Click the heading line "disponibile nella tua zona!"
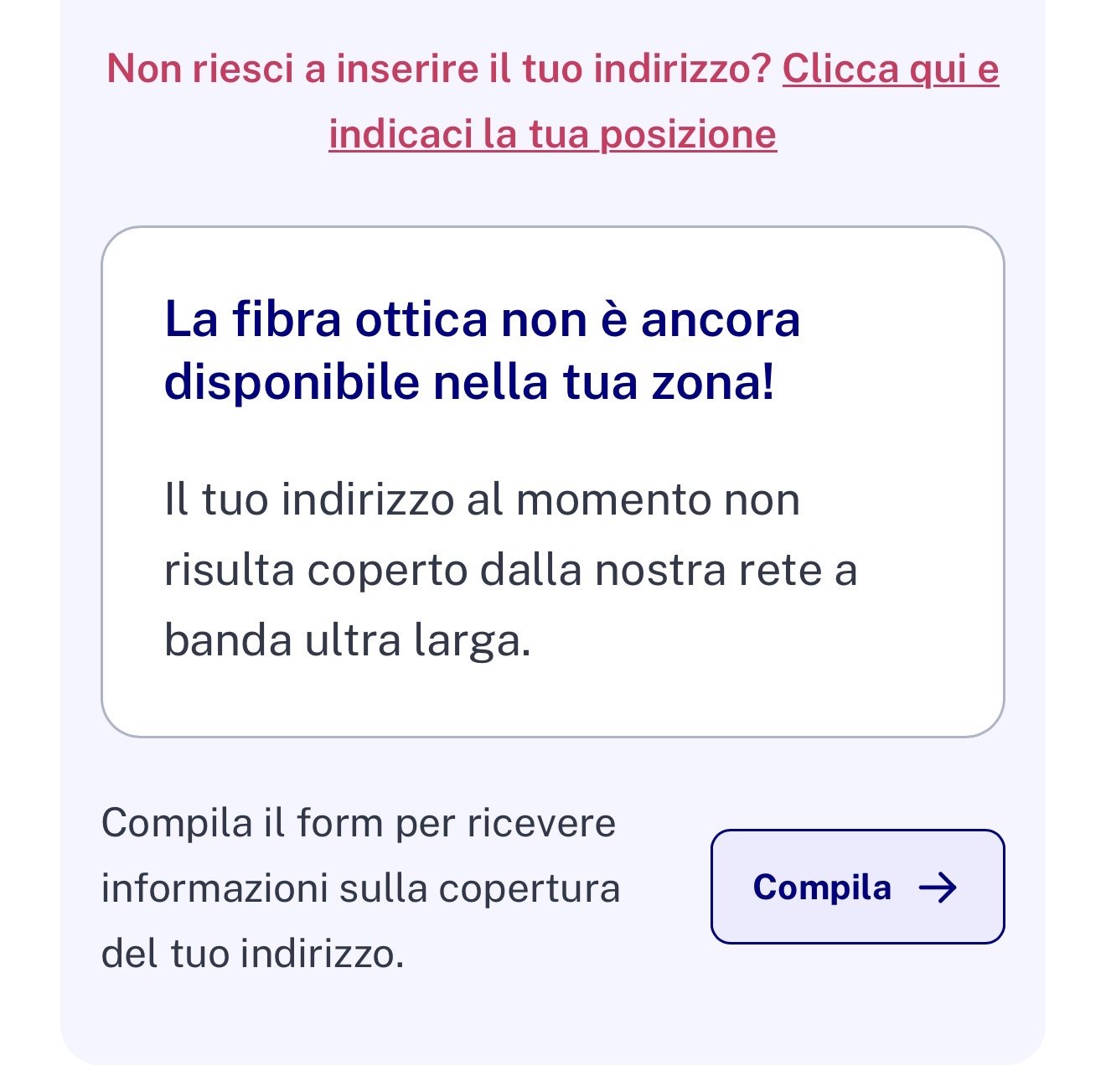The width and height of the screenshot is (1106, 1092). (469, 382)
